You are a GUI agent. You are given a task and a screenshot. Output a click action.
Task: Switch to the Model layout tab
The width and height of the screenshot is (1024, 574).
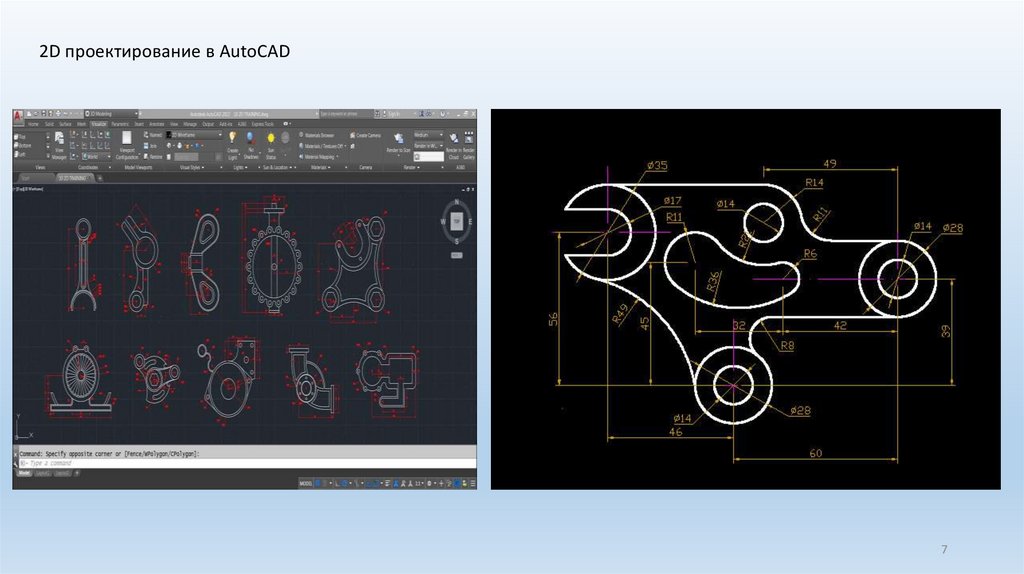(24, 473)
